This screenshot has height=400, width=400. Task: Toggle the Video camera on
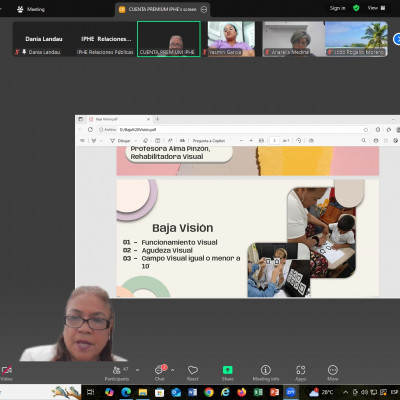click(6, 373)
